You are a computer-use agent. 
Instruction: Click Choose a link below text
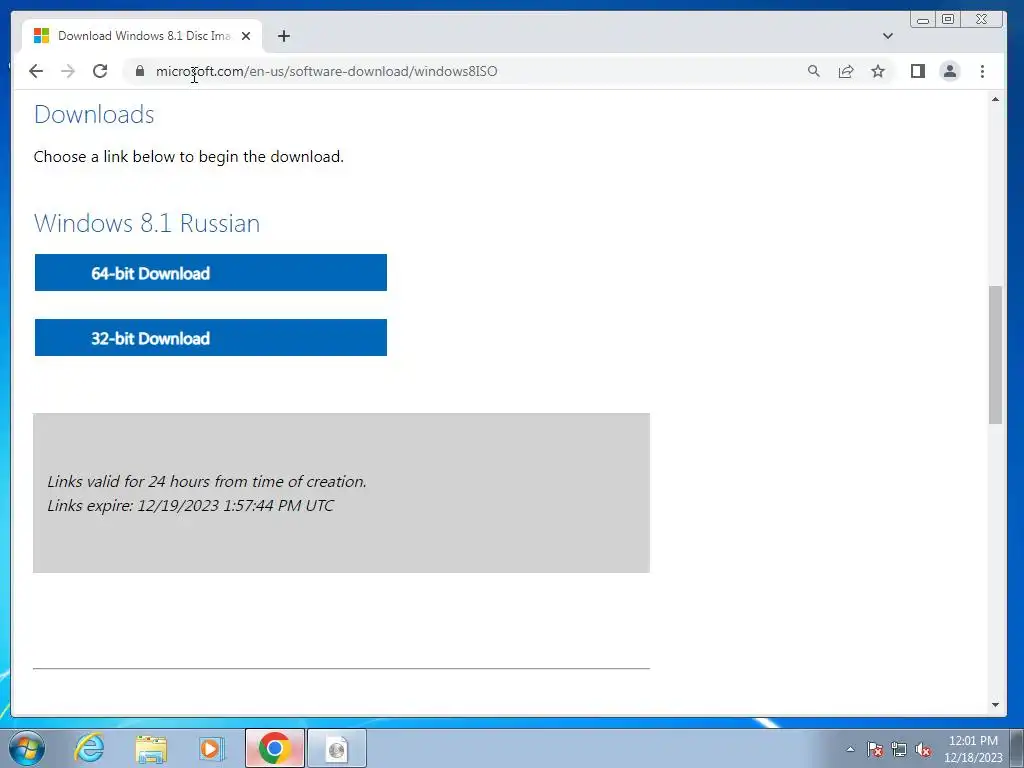(x=189, y=157)
